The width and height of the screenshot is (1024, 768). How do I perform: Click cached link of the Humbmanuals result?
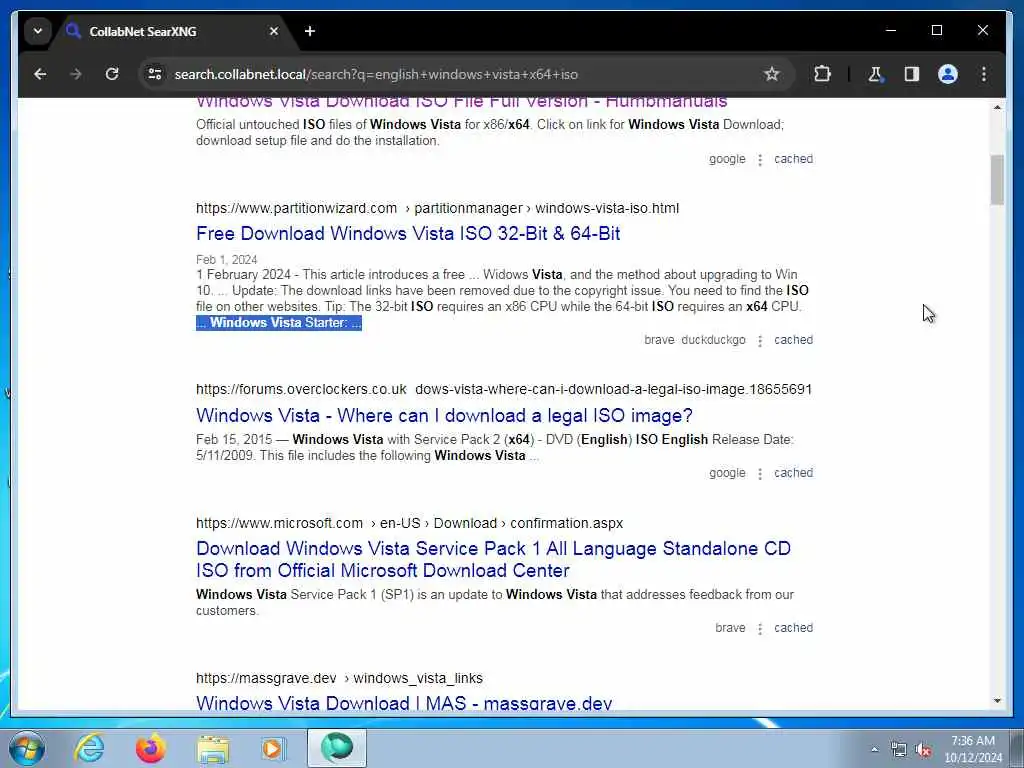(793, 159)
